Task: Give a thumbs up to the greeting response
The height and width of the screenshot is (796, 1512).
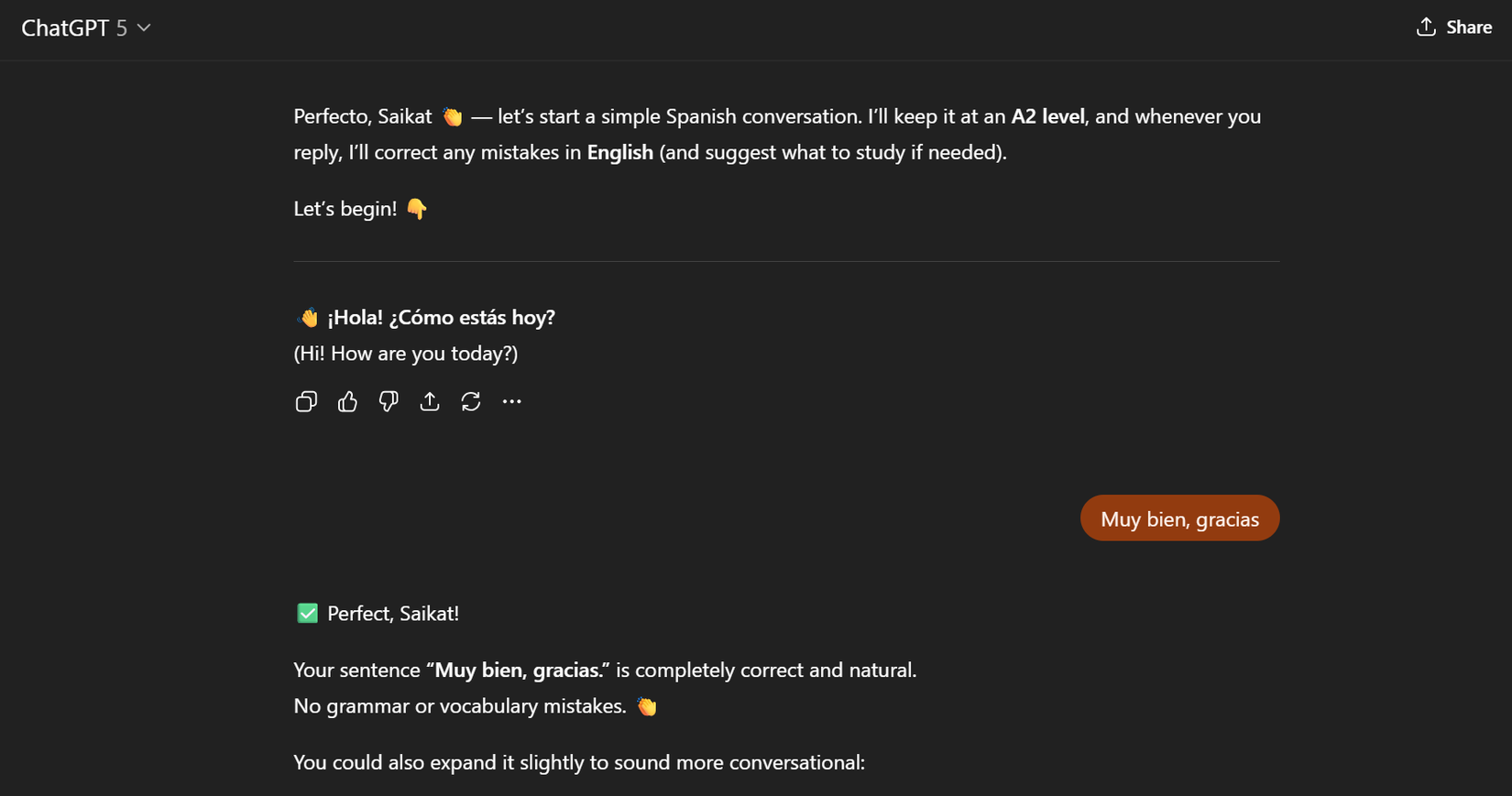Action: tap(347, 401)
